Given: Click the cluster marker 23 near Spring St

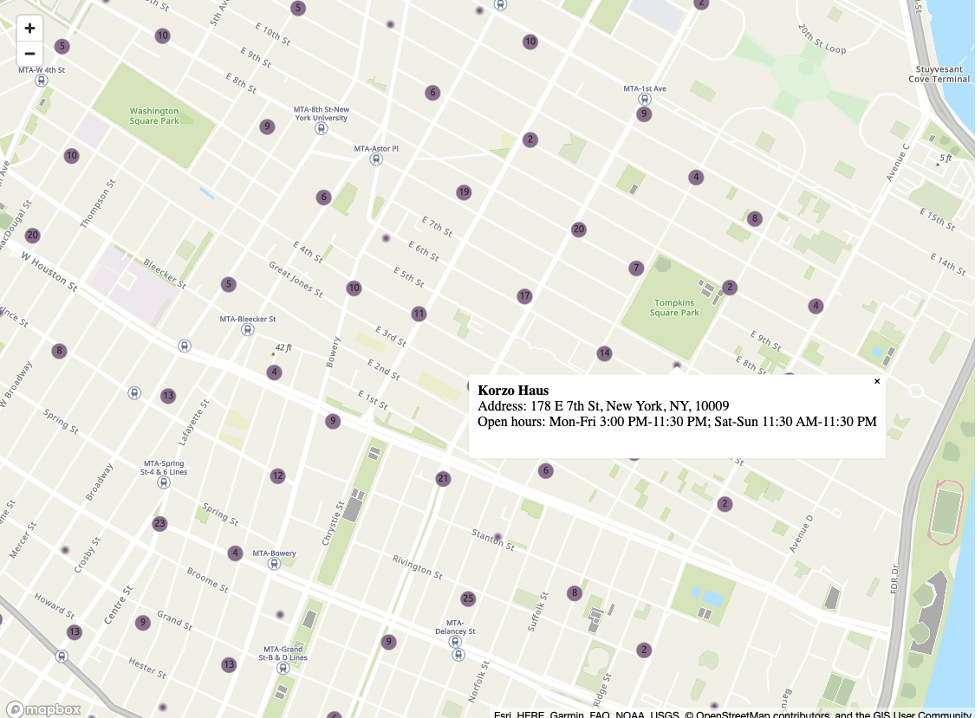Looking at the screenshot, I should (x=159, y=522).
